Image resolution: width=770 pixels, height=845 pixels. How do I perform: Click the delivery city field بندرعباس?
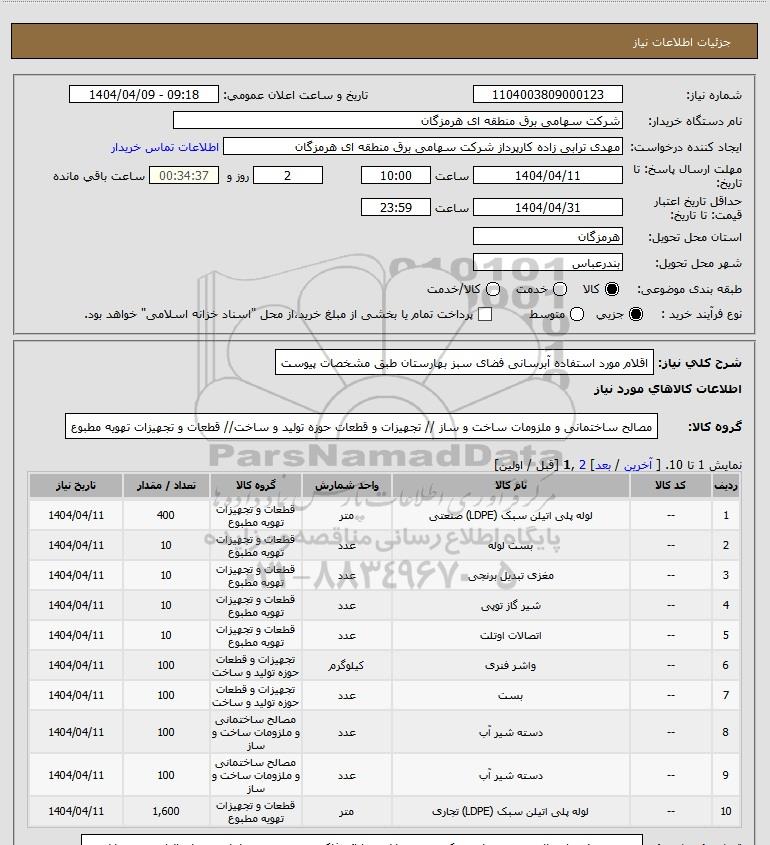547,262
